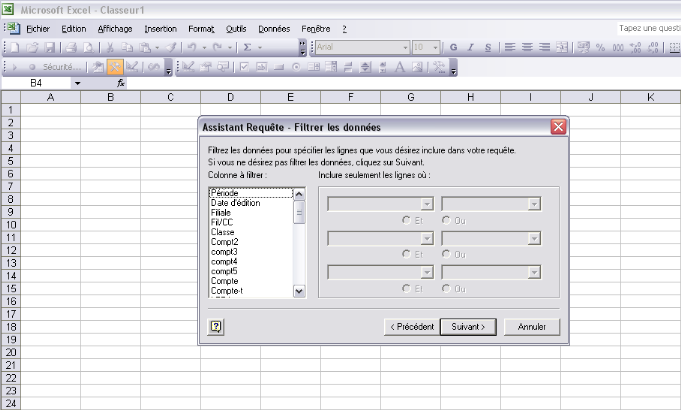The height and width of the screenshot is (410, 681).
Task: Click the AutoSum sigma icon
Action: tap(247, 47)
